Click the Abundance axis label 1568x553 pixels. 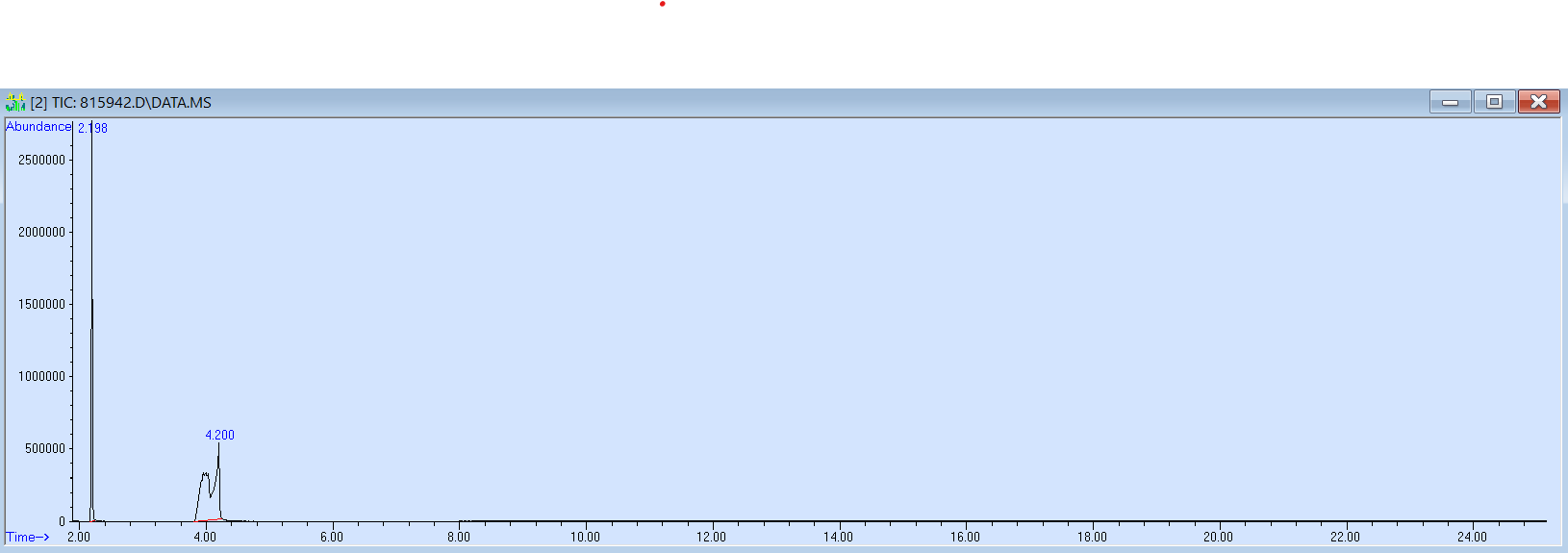click(38, 126)
